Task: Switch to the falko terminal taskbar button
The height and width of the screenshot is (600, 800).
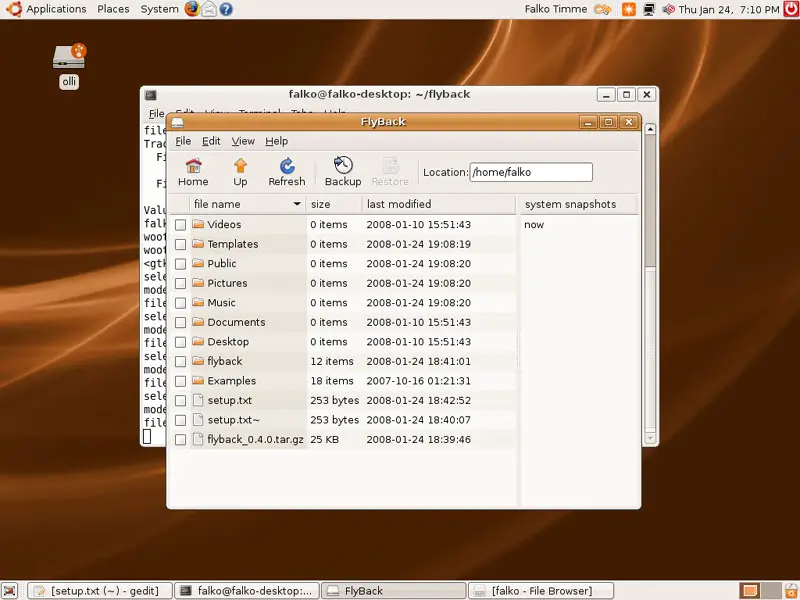Action: pos(247,591)
